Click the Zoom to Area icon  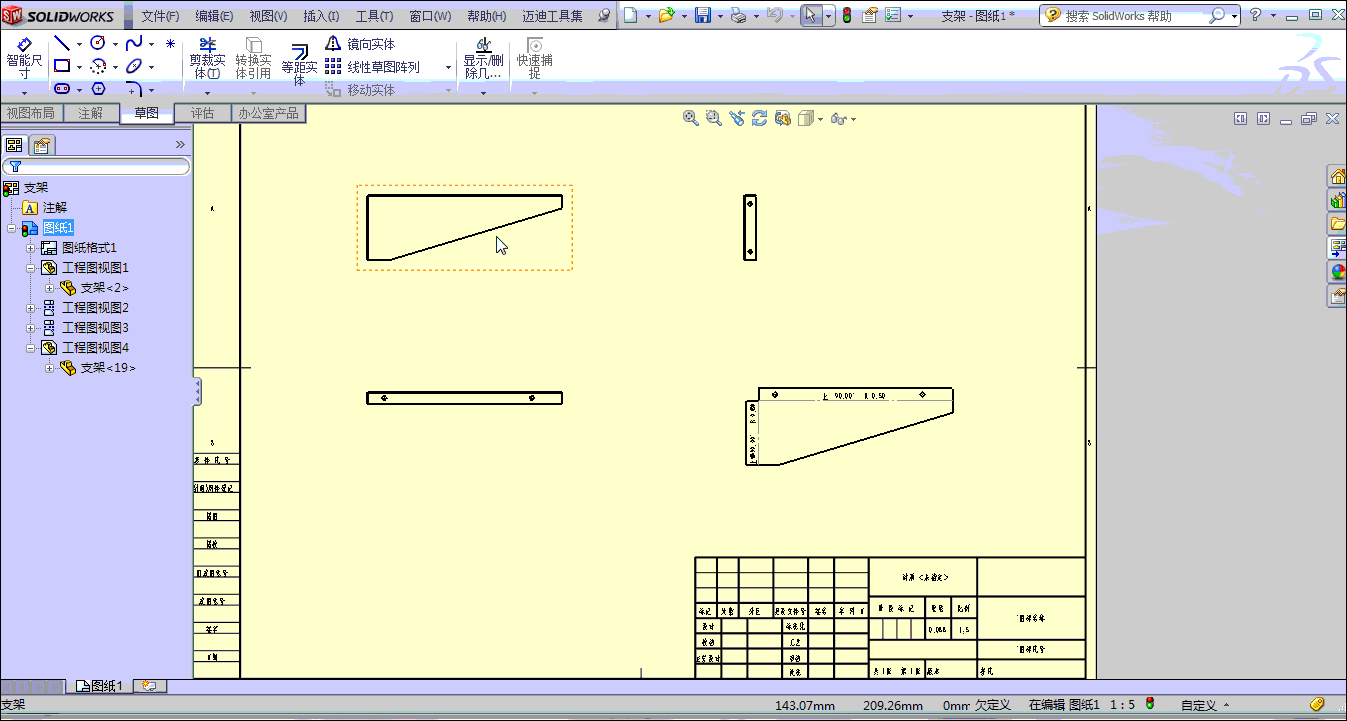tap(713, 118)
